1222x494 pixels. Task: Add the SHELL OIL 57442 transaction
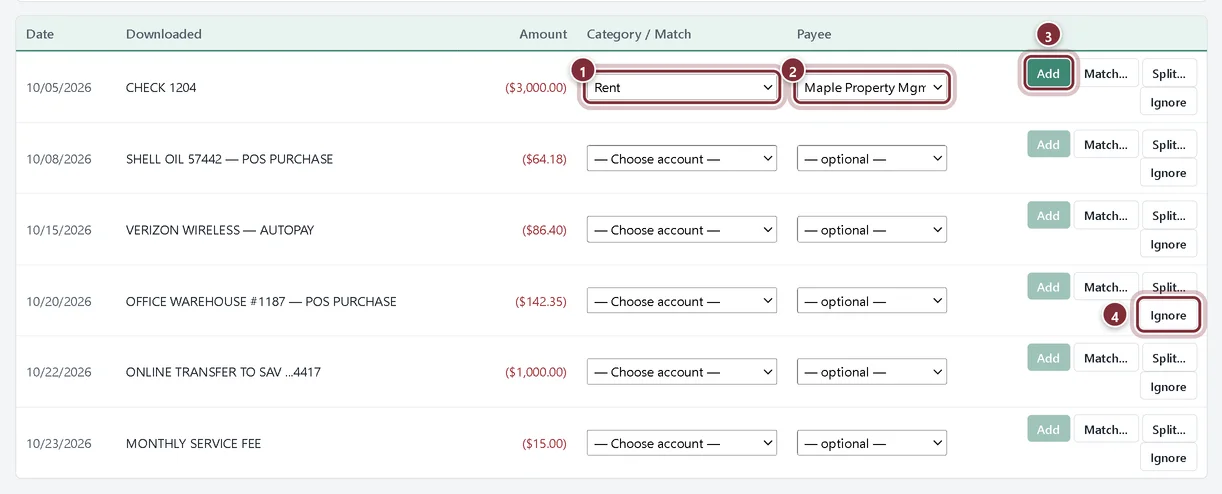1048,145
